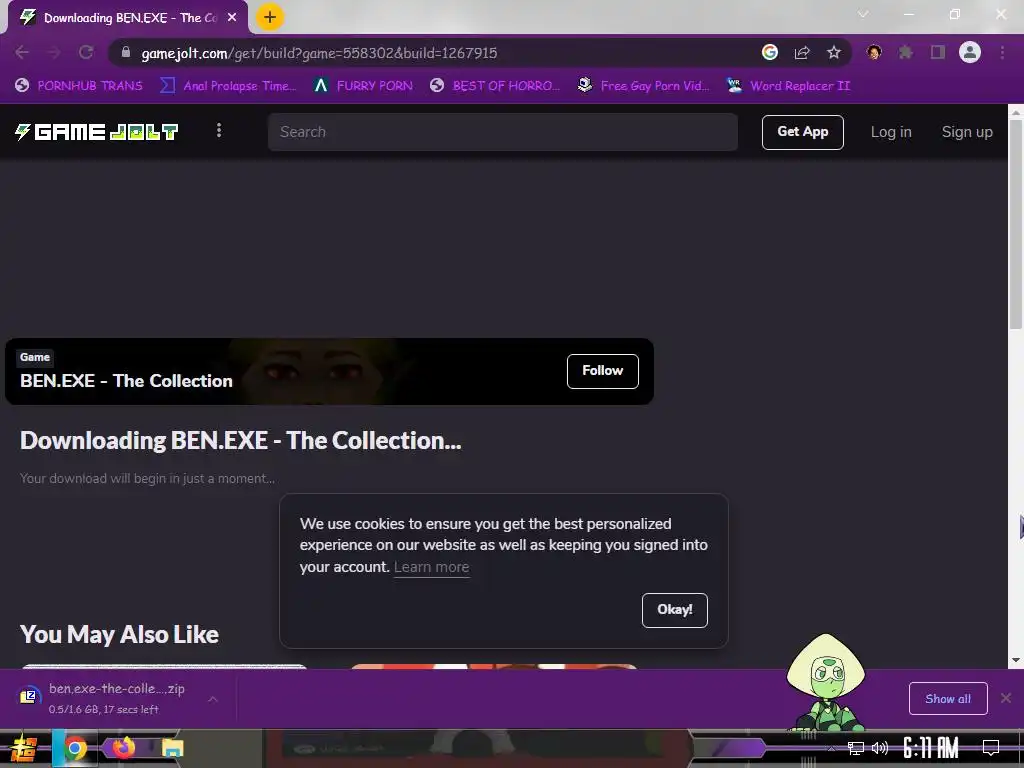1024x768 pixels.
Task: Open File Explorer from taskbar
Action: tap(172, 748)
